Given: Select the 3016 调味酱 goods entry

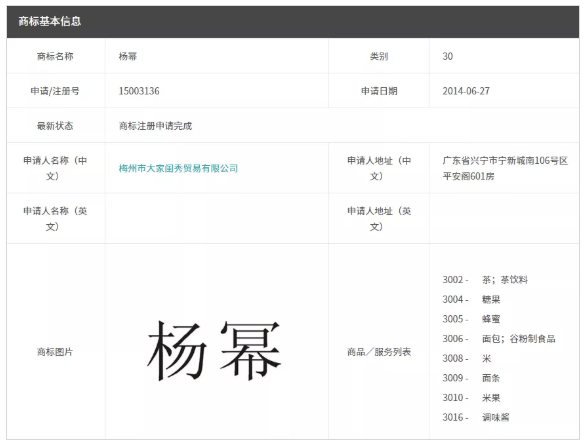Looking at the screenshot, I should point(476,417).
